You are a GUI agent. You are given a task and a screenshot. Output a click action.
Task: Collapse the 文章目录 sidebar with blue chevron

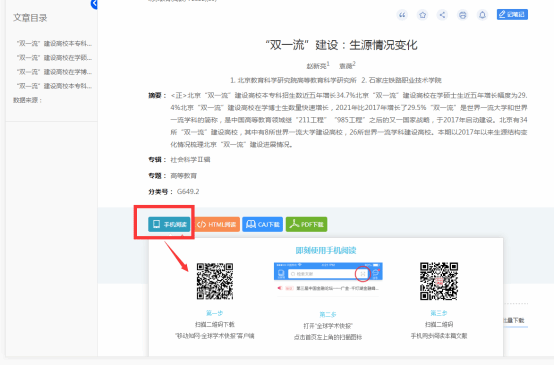point(94,4)
